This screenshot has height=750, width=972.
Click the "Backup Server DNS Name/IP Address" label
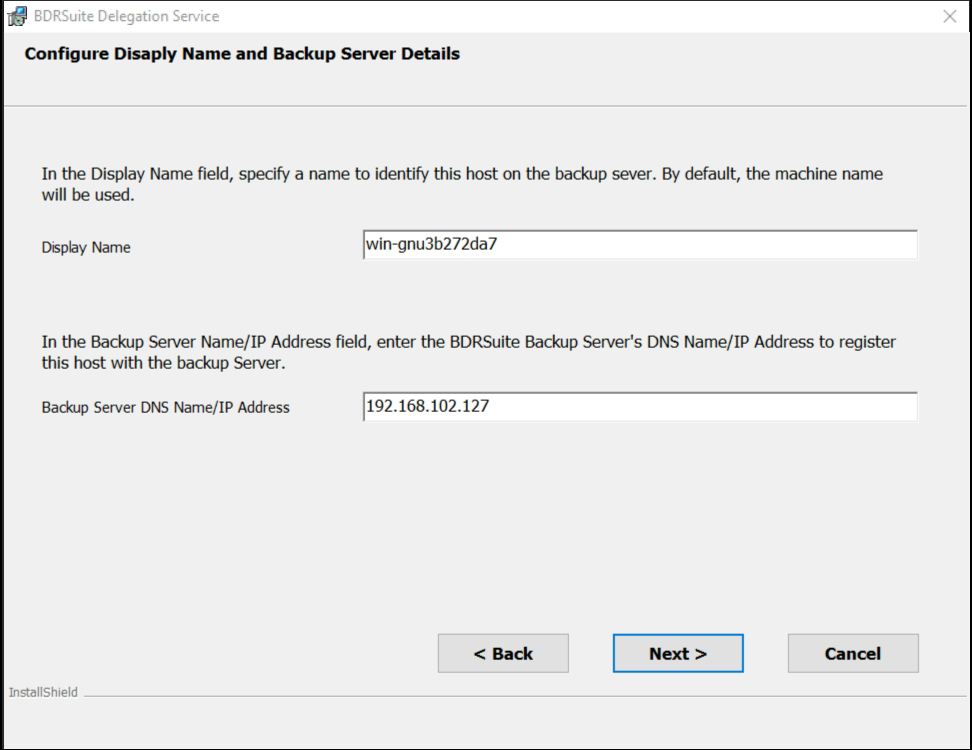(166, 407)
